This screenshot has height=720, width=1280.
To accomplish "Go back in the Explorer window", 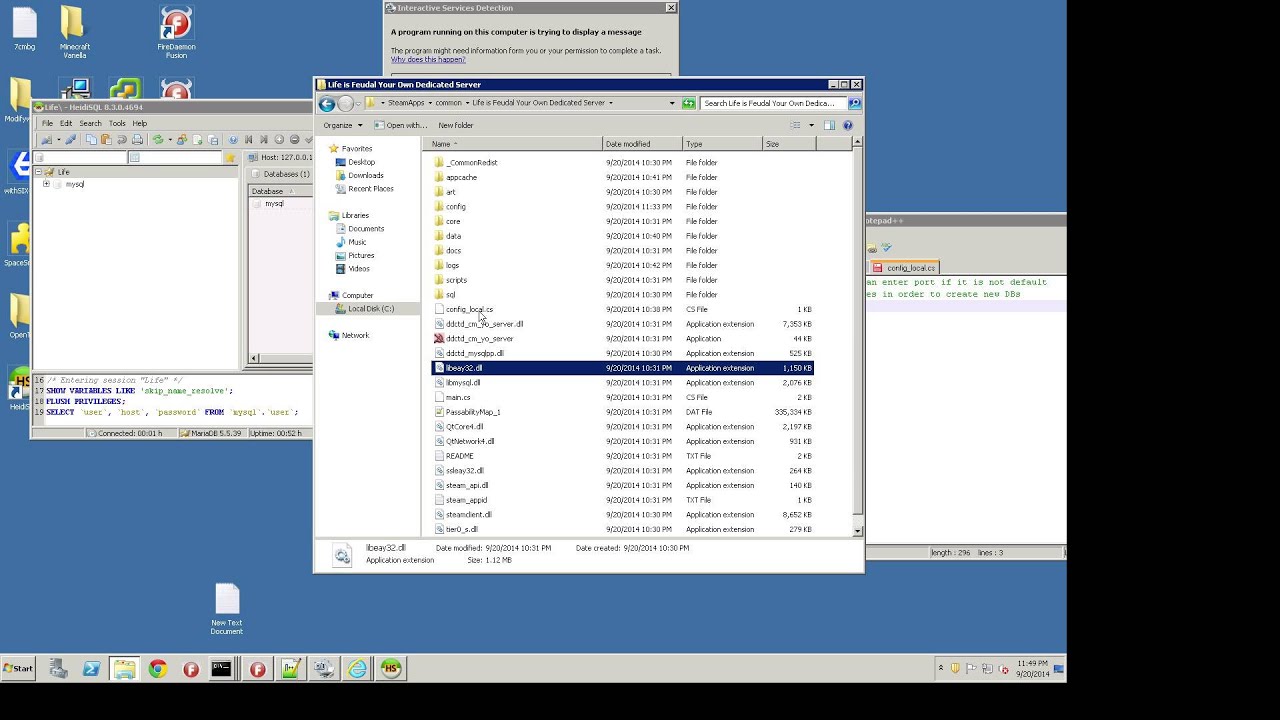I will [x=327, y=103].
